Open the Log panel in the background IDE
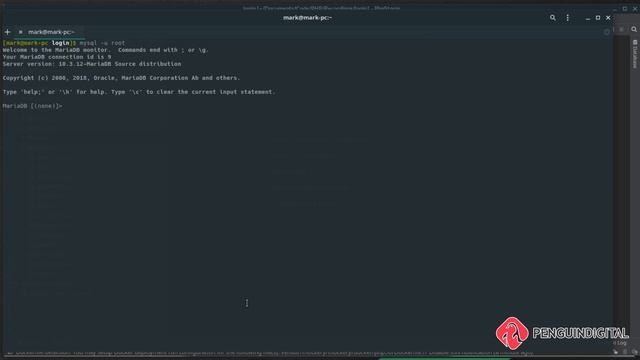640x360 pixels. tap(621, 343)
